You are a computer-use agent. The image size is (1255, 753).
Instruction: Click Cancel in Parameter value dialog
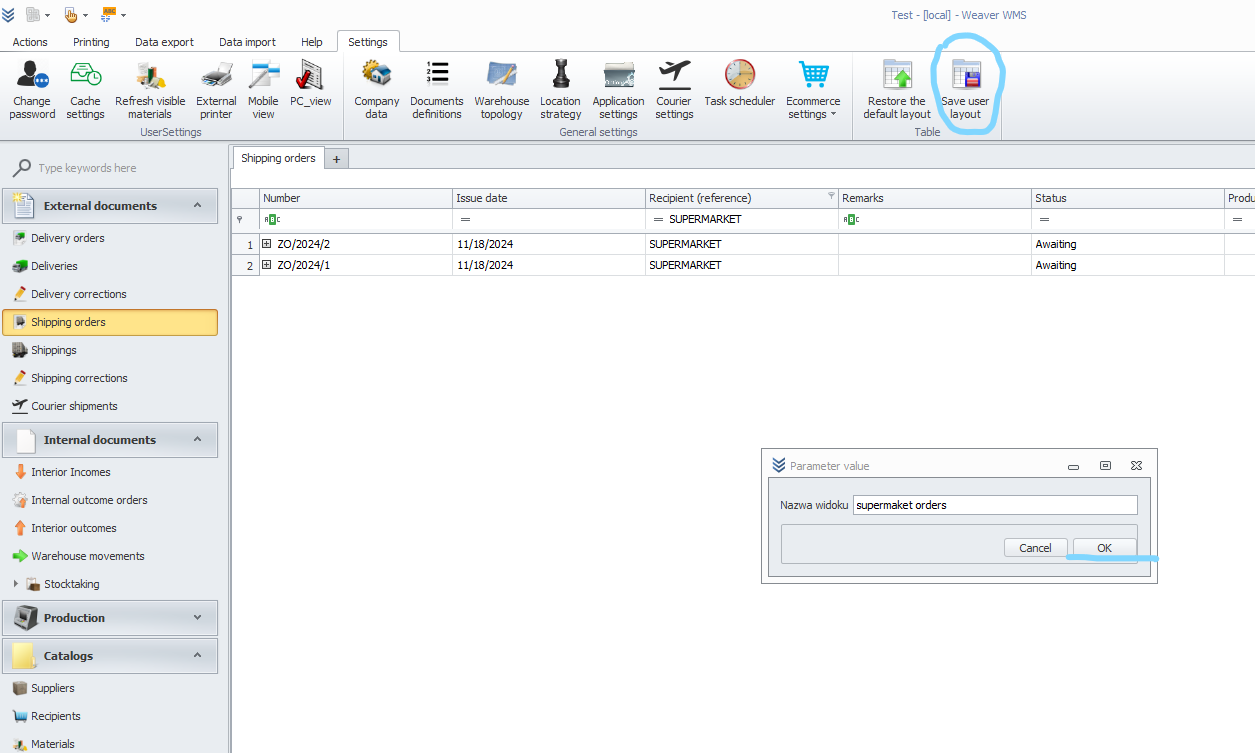pyautogui.click(x=1035, y=547)
